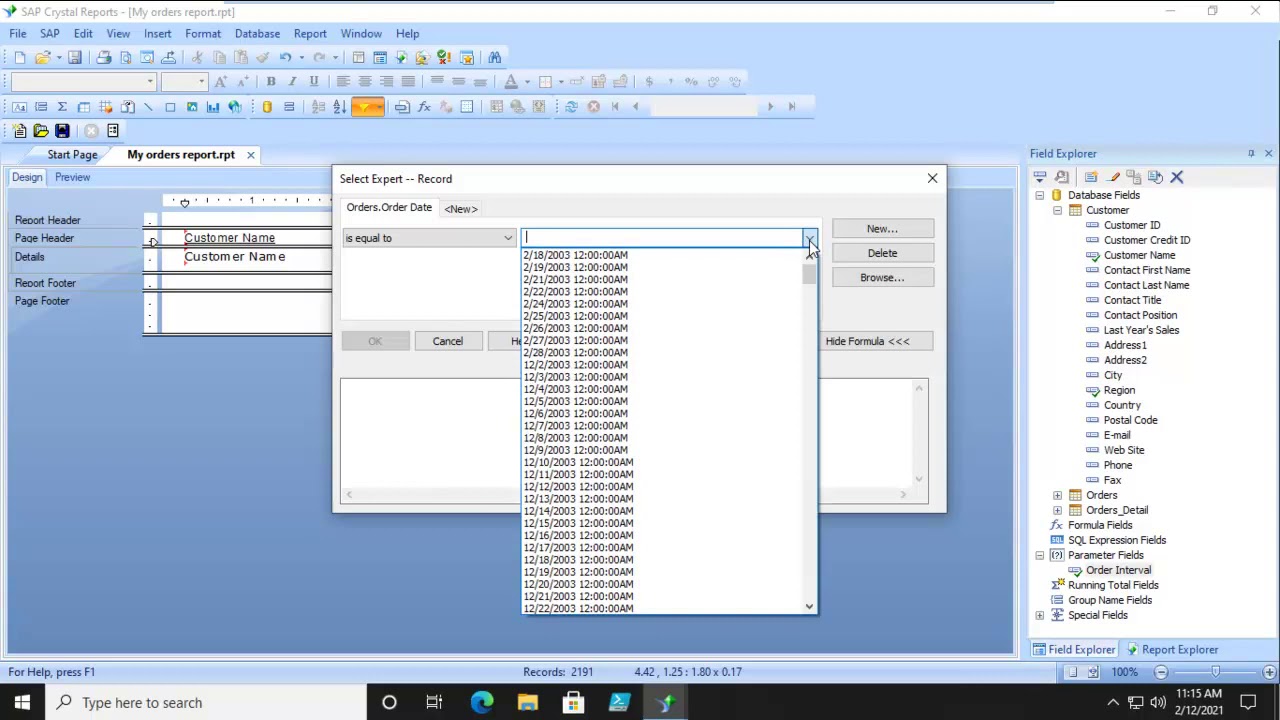
Task: Click the Insert Box tool icon
Action: click(x=170, y=107)
